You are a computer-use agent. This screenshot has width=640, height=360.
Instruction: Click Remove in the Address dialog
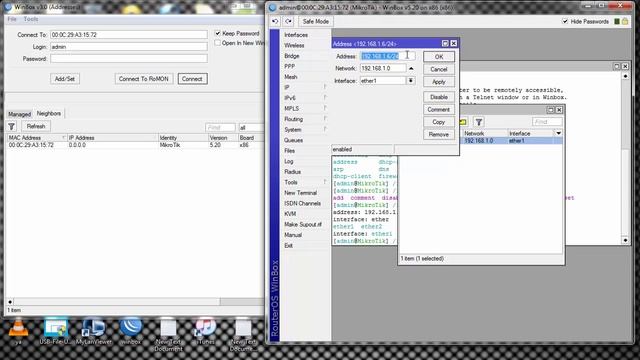[x=439, y=134]
